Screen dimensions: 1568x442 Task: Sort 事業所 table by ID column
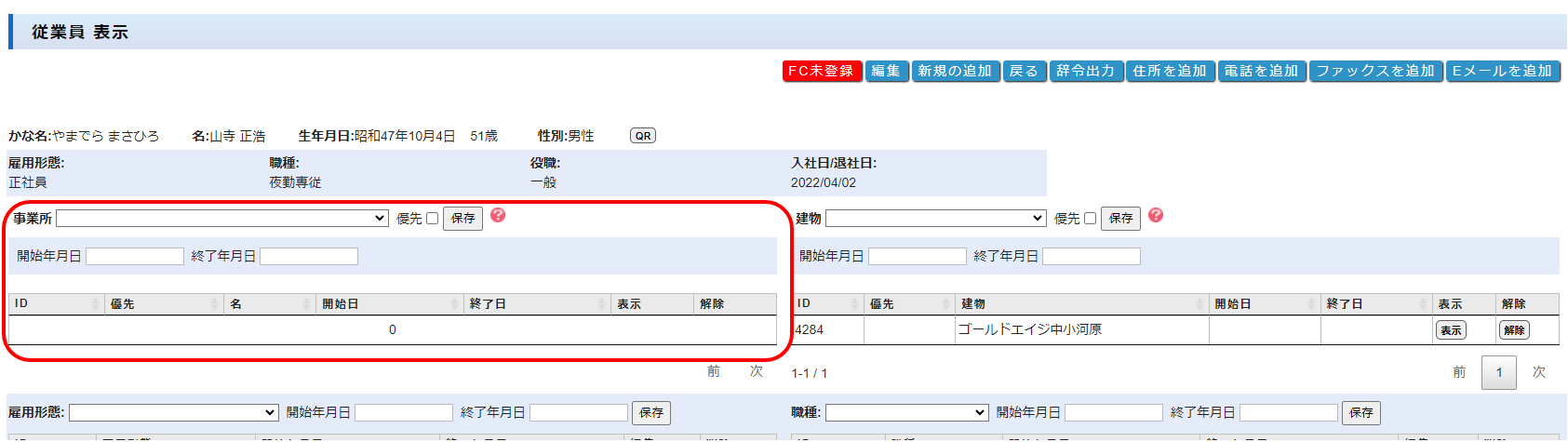(x=54, y=304)
